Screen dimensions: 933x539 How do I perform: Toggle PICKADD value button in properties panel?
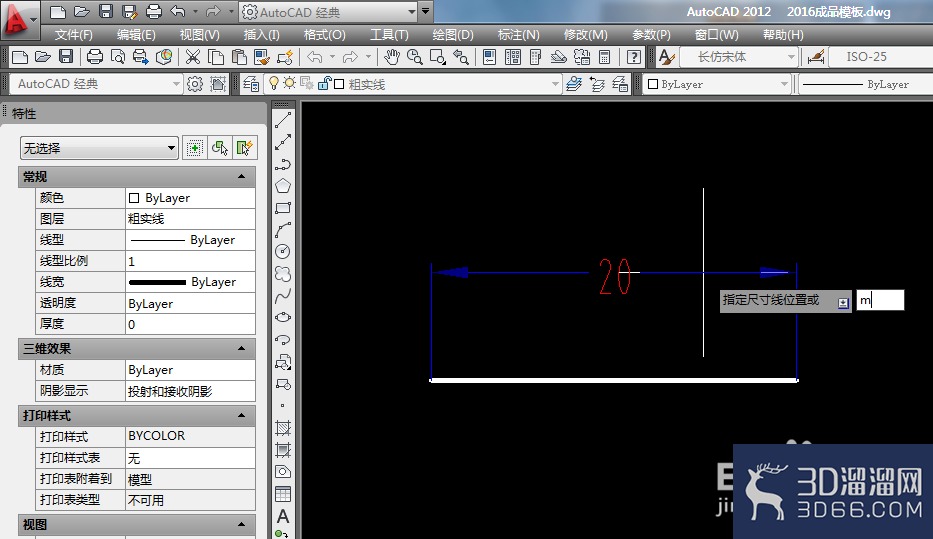195,148
